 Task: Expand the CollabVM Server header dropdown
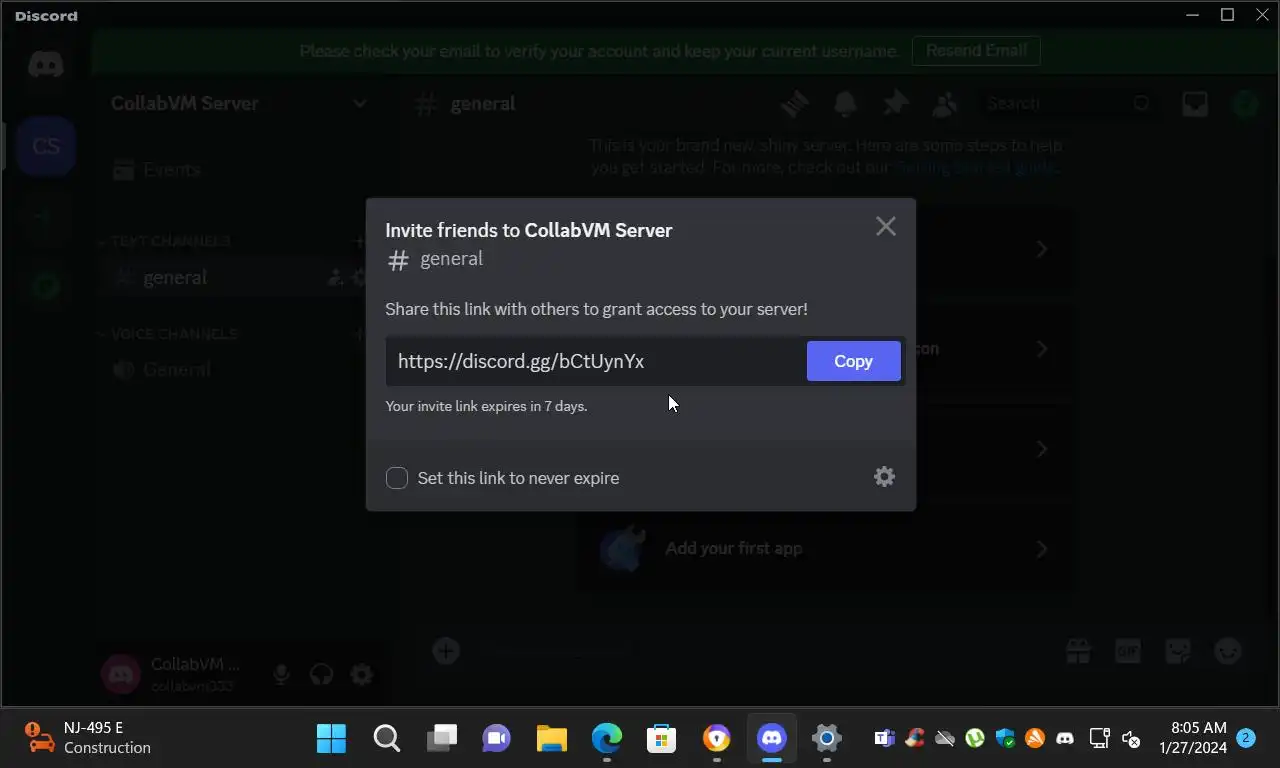click(x=239, y=103)
